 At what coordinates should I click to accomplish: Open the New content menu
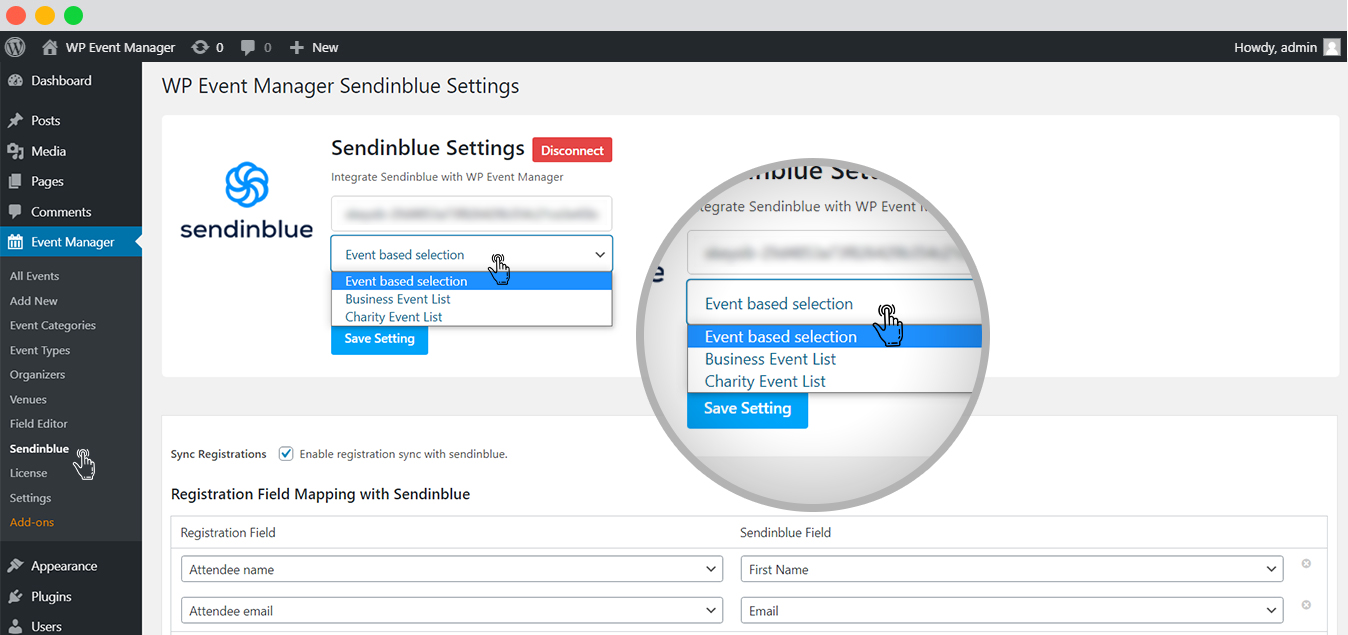tap(314, 47)
